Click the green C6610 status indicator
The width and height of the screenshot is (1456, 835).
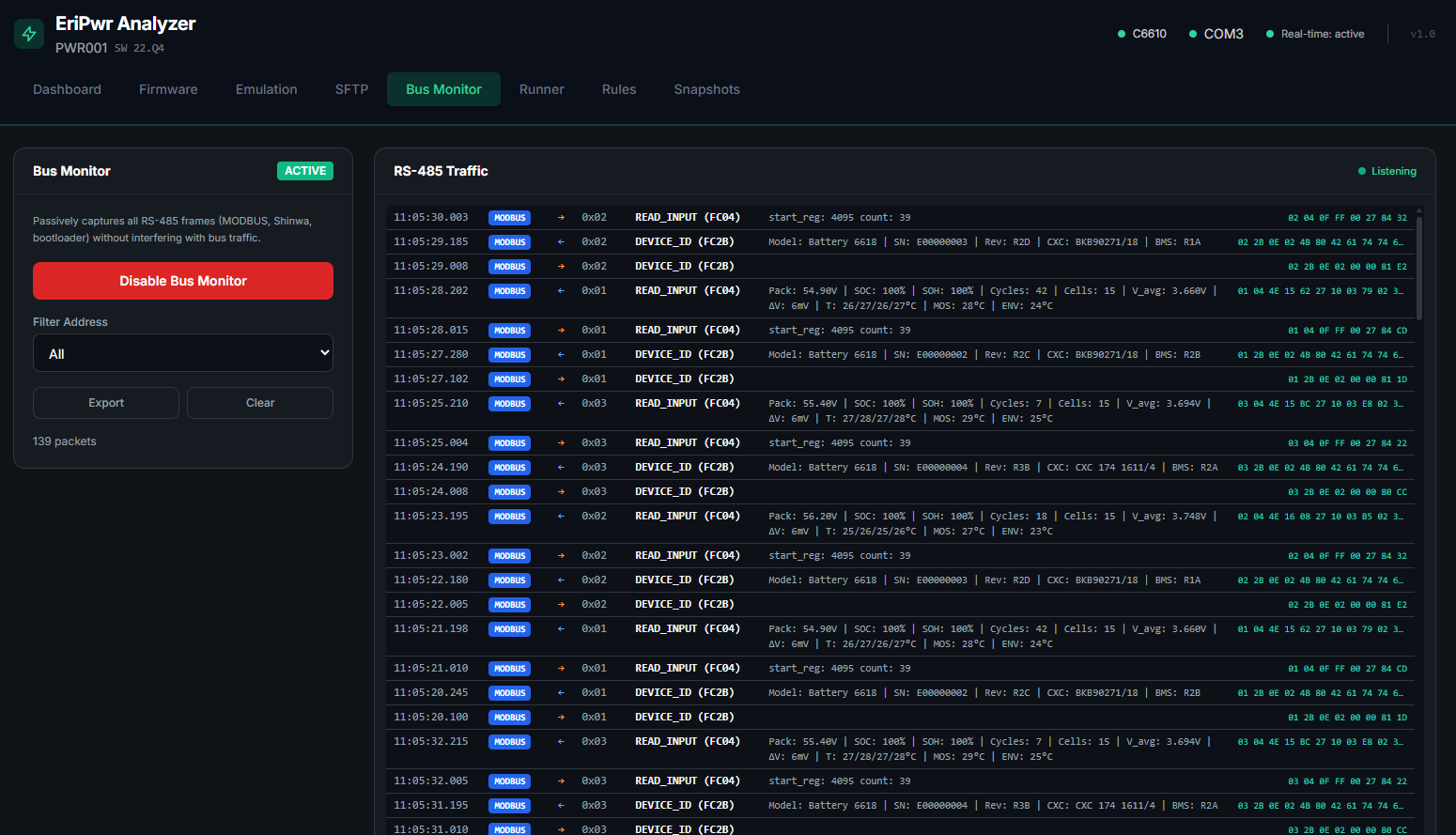click(1122, 34)
